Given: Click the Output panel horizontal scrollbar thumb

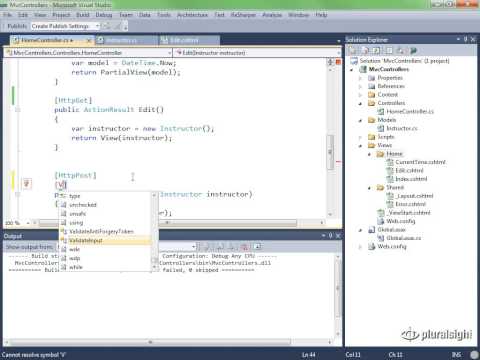Looking at the screenshot, I should point(150,342).
